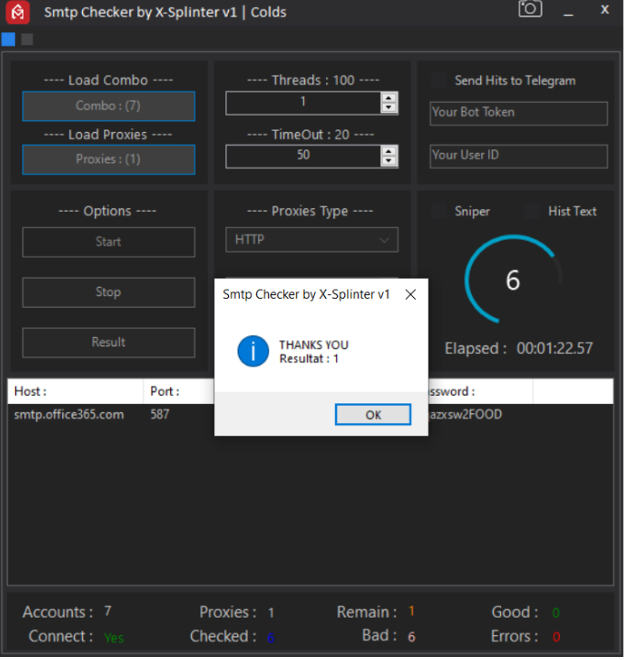This screenshot has width=625, height=660.
Task: Open the HTTP proxies type dropdown
Action: (x=312, y=240)
